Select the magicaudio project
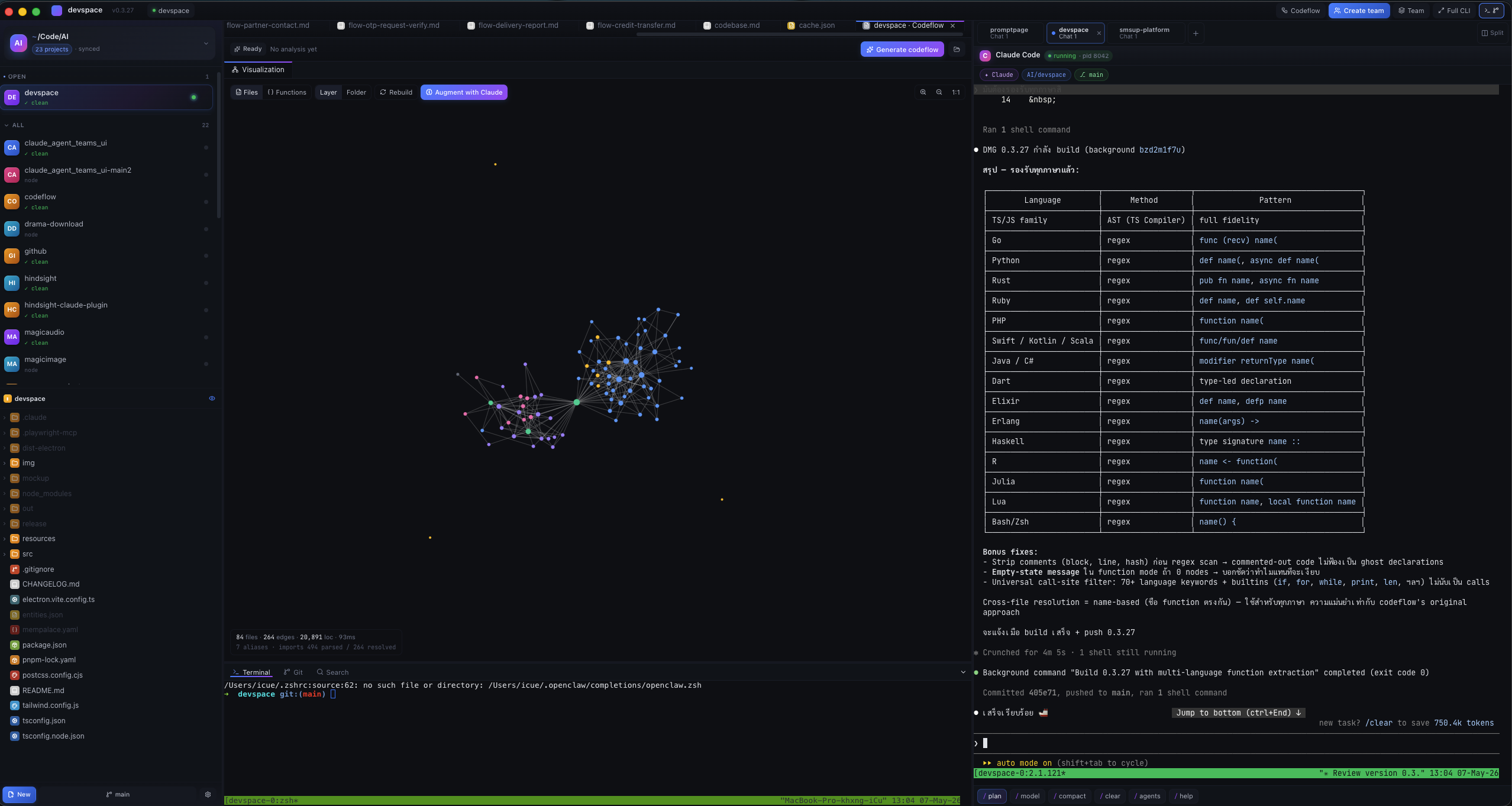 point(107,337)
